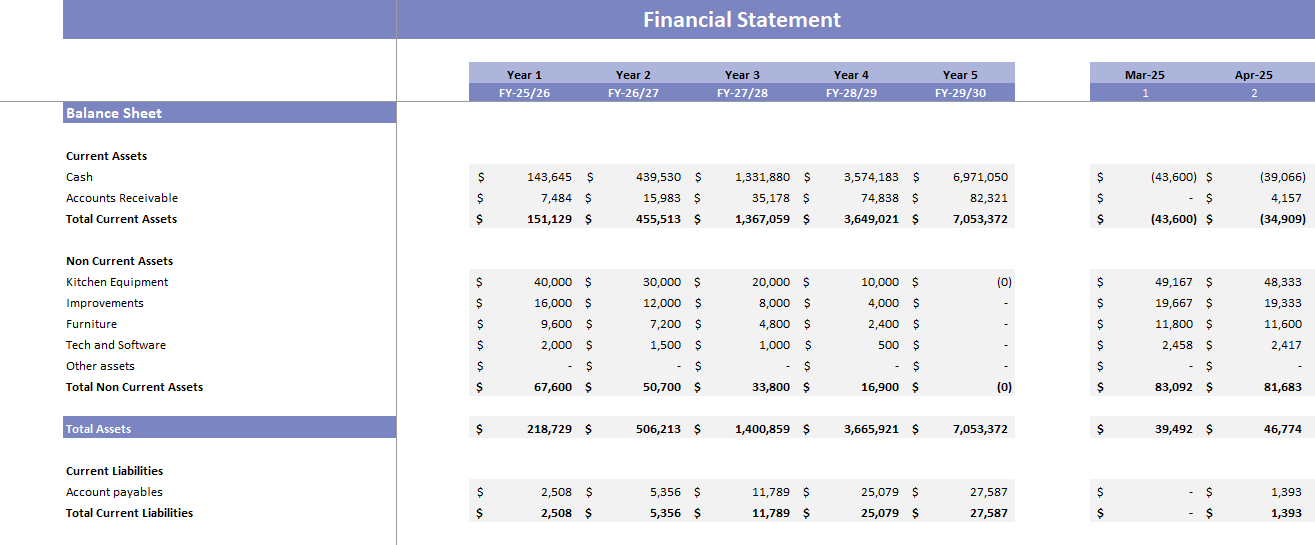Click Year 1 Accounts Receivable value 7,484

[x=556, y=198]
